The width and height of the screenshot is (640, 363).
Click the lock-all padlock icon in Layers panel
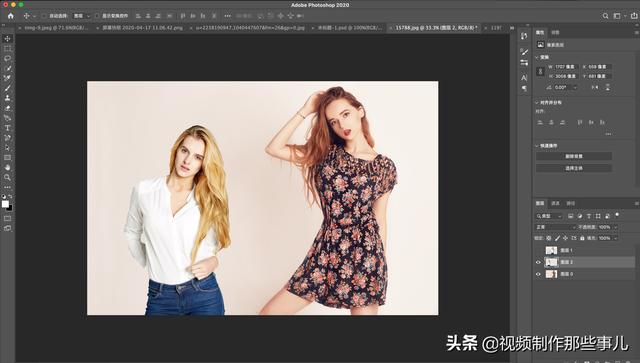(x=582, y=238)
